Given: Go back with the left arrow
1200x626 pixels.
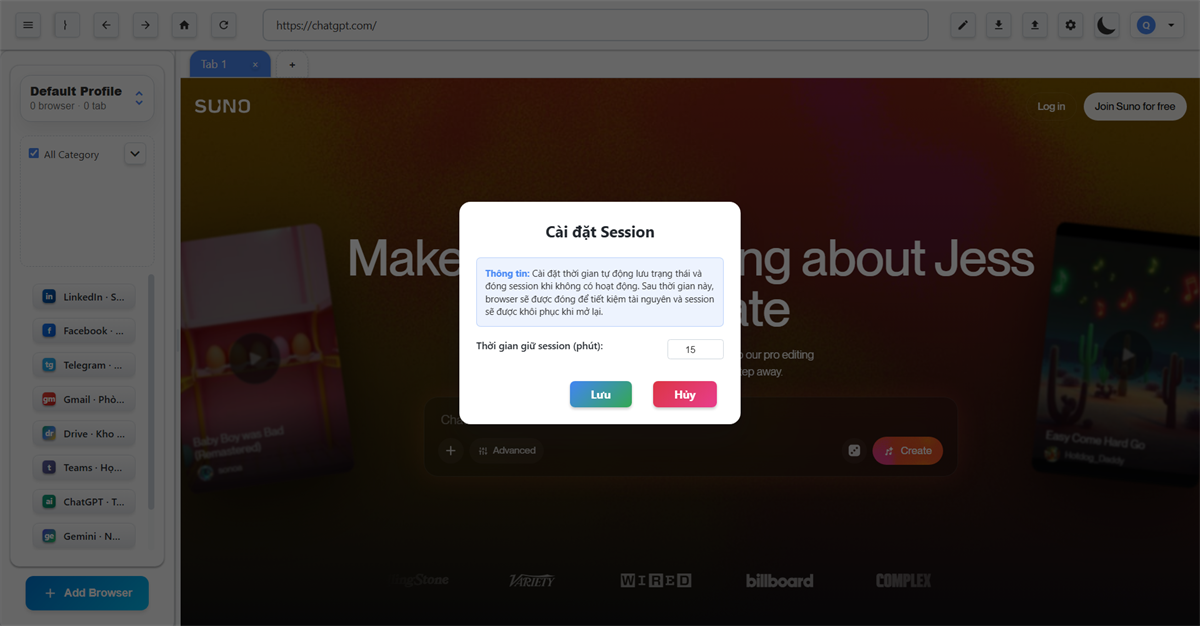Looking at the screenshot, I should coord(106,25).
